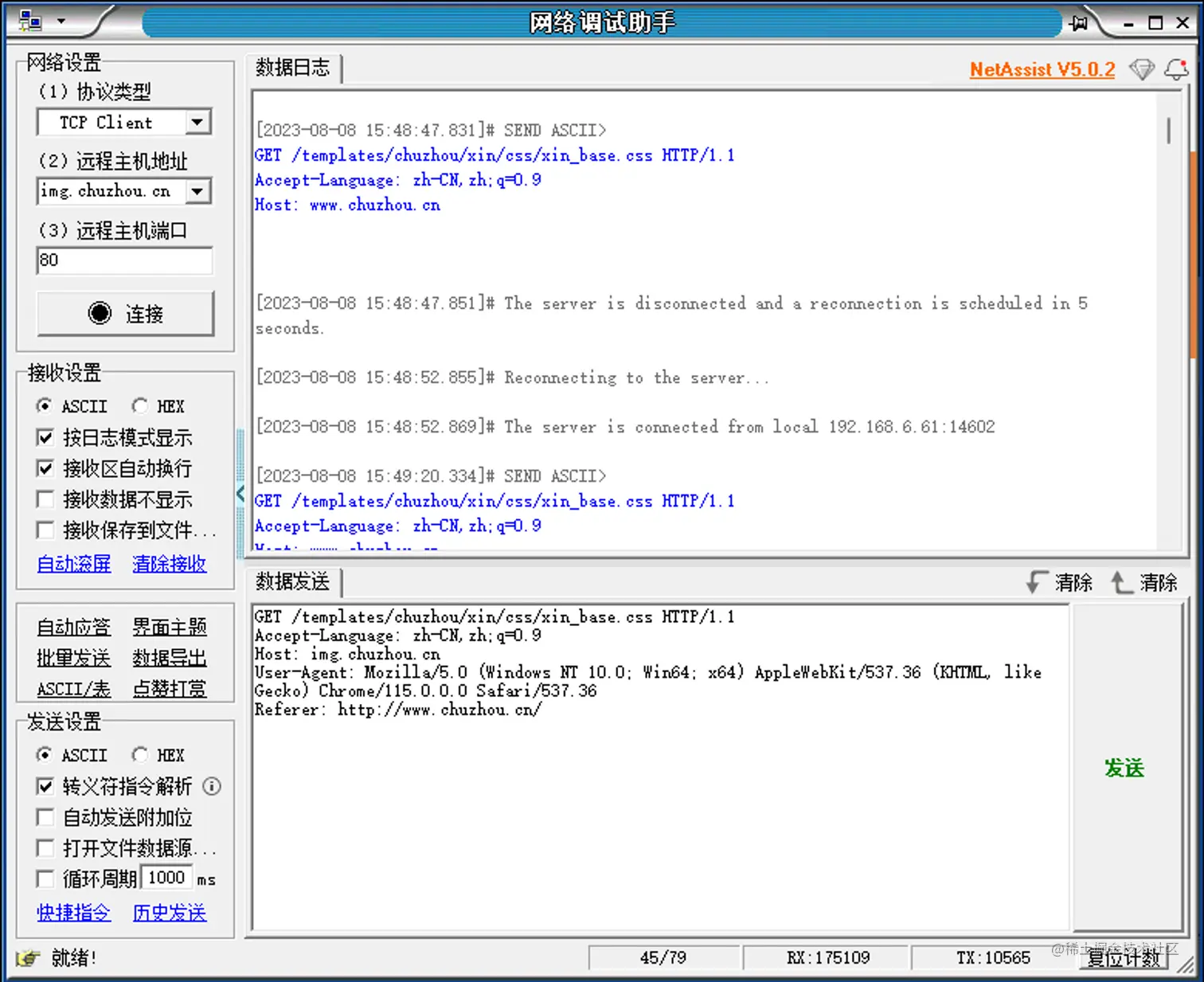Click the 连接 connect button
Screen dimensions: 1204x982
tap(125, 313)
